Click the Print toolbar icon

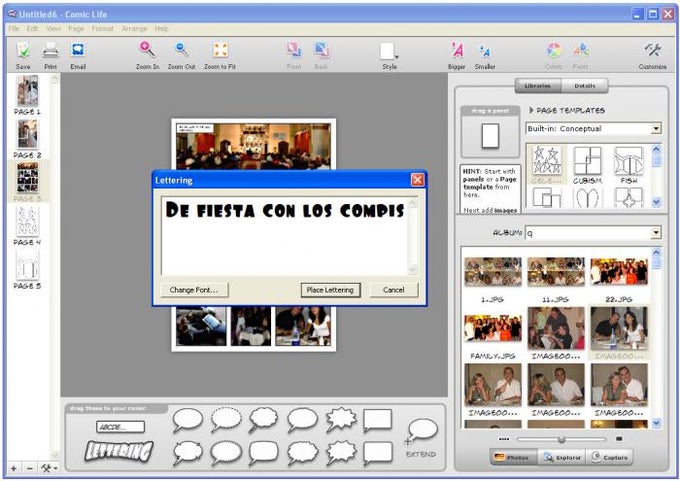(50, 51)
